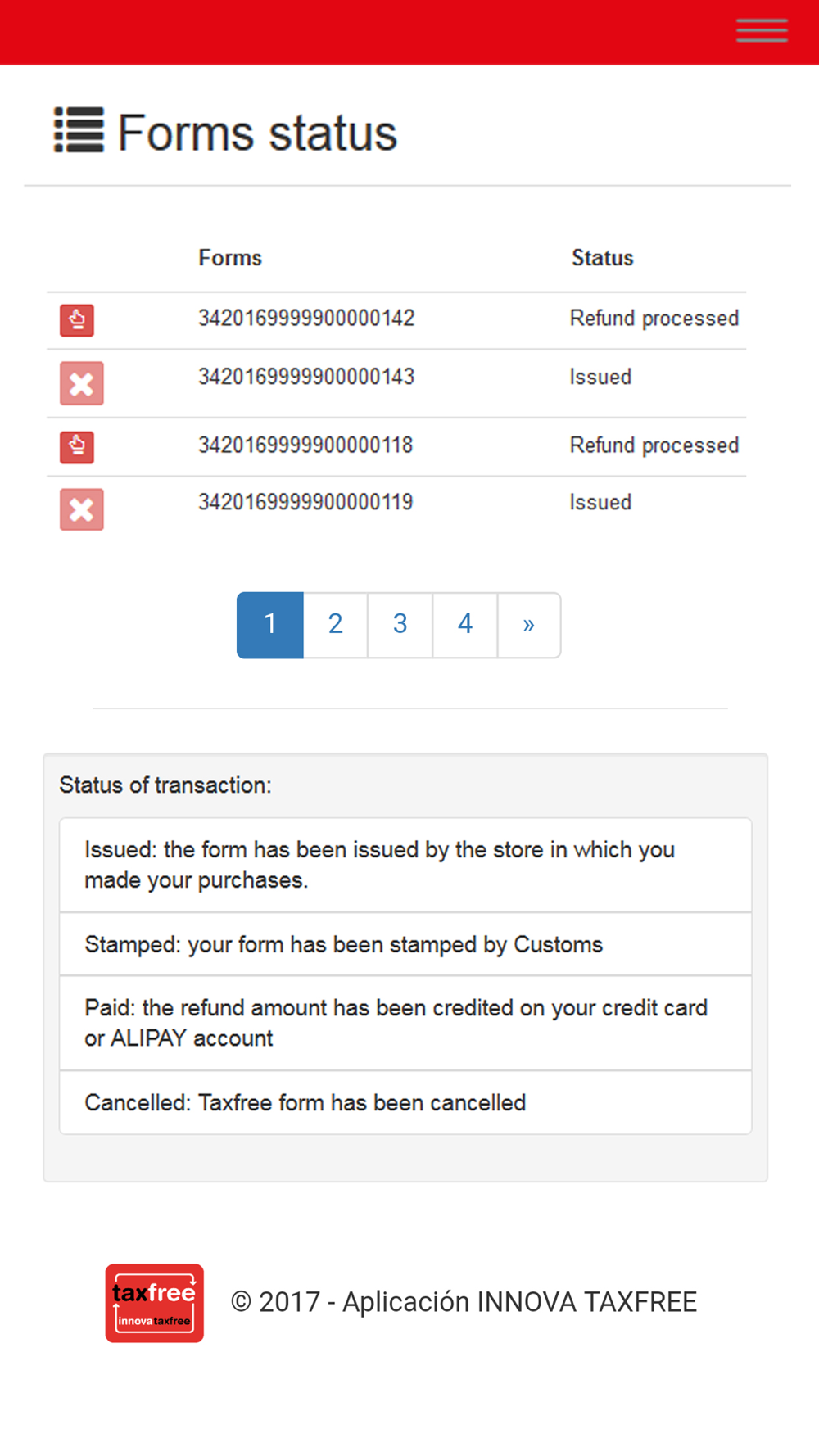Select form number 3420169999900000143
The height and width of the screenshot is (1456, 819).
pyautogui.click(x=306, y=378)
